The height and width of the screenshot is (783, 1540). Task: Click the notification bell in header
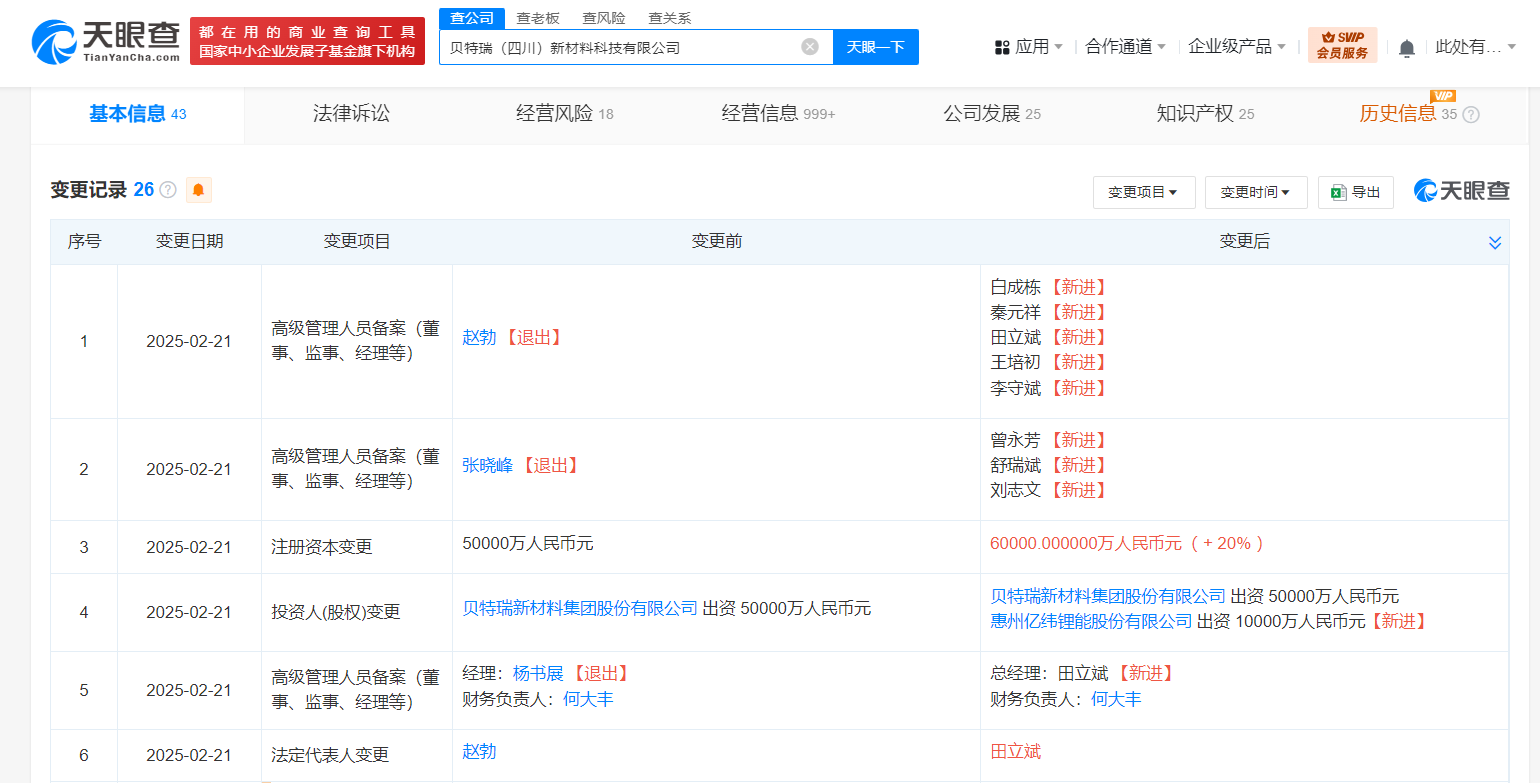(x=1406, y=48)
